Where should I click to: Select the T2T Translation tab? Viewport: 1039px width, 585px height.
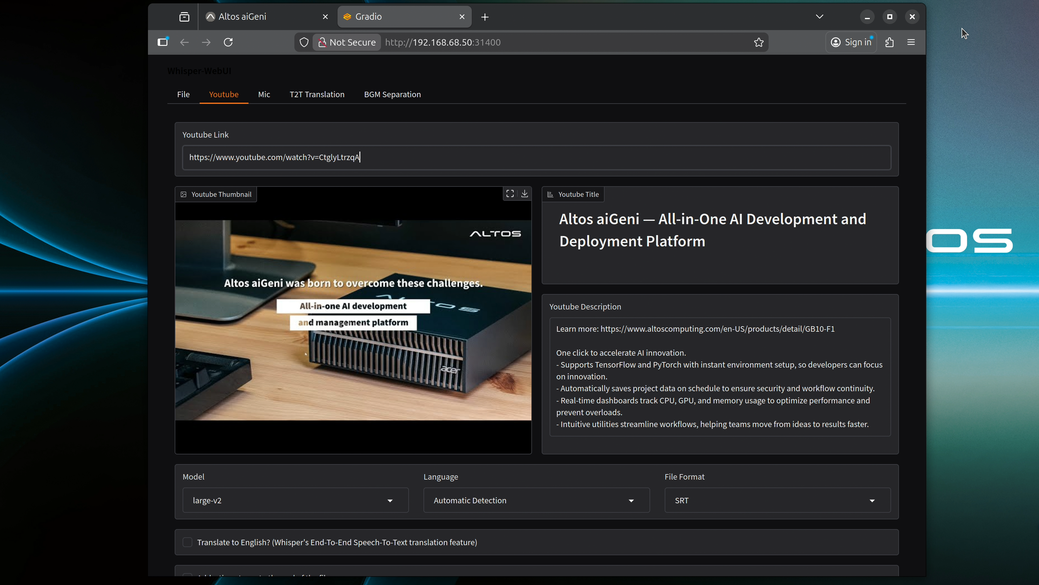tap(317, 94)
